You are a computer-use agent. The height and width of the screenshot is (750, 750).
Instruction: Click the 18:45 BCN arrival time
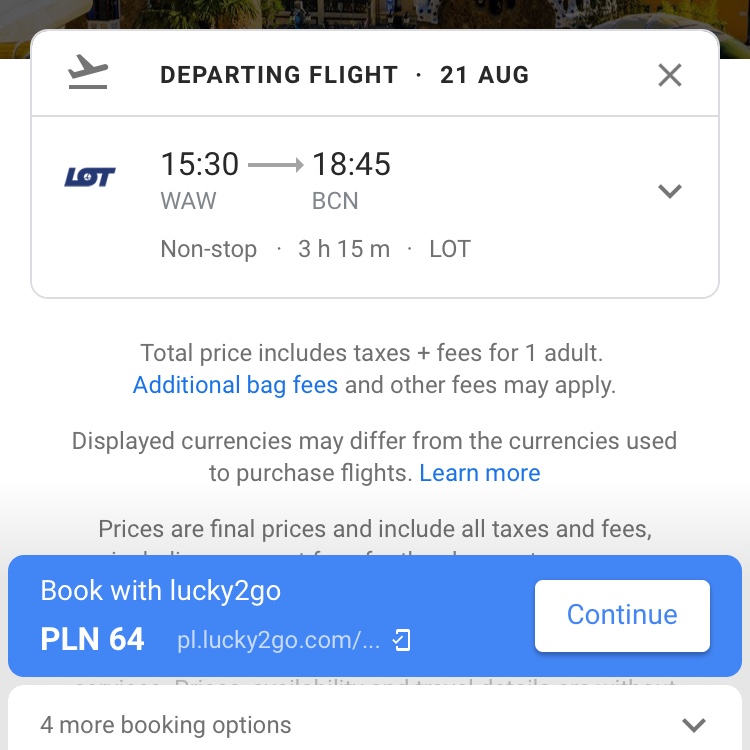pos(351,180)
